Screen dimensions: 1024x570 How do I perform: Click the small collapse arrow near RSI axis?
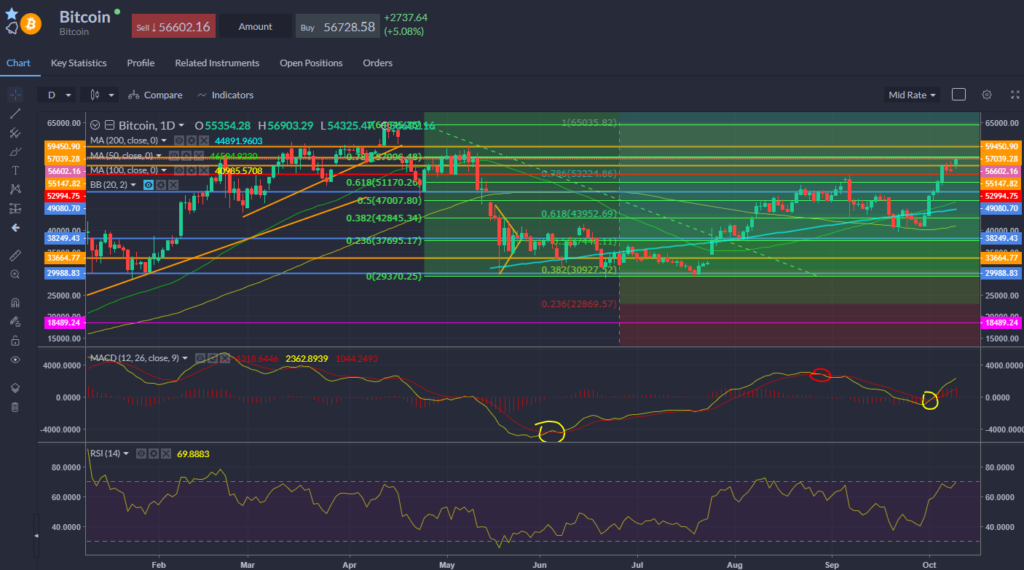pyautogui.click(x=37, y=535)
